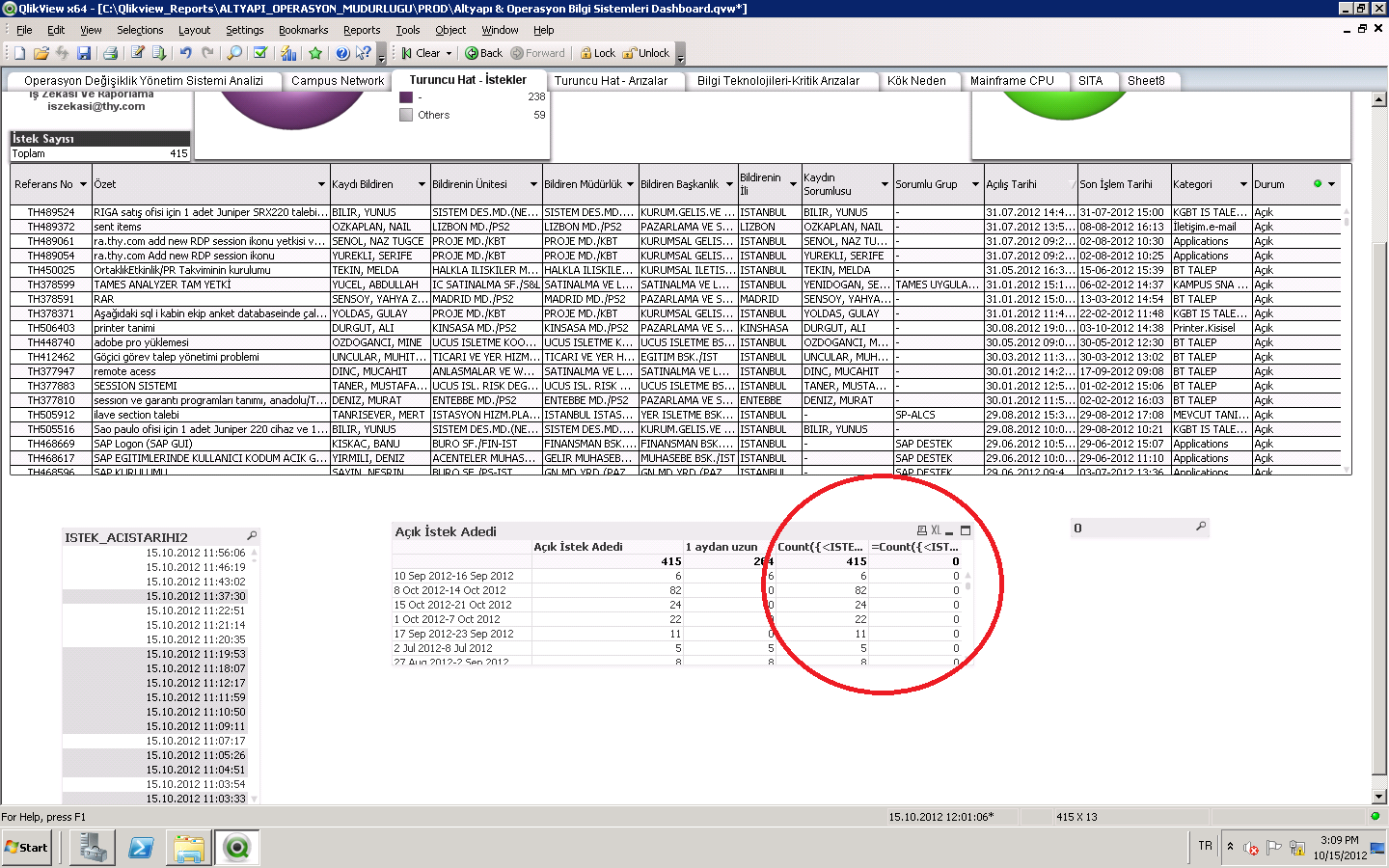This screenshot has width=1389, height=868.
Task: Click the Others legend color swatch
Action: point(406,115)
